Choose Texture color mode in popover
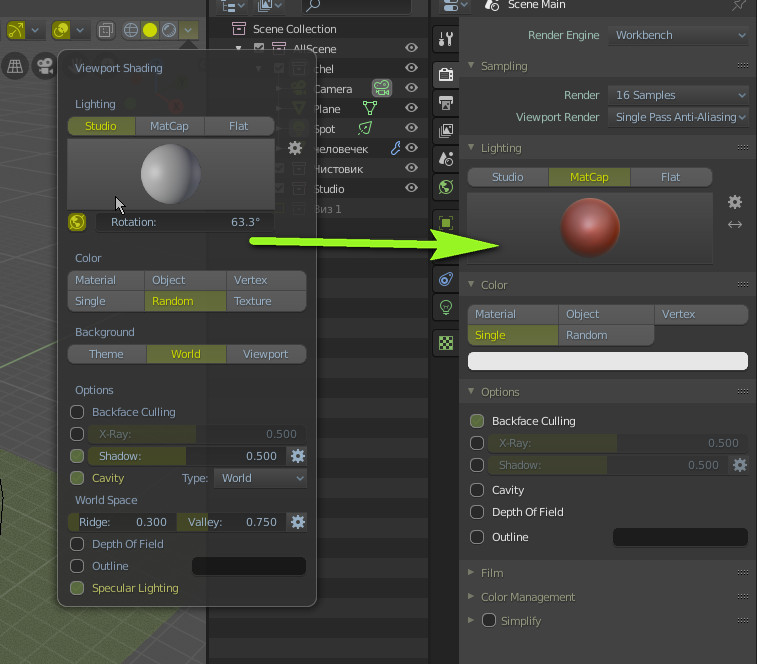The width and height of the screenshot is (757, 664). [266, 301]
